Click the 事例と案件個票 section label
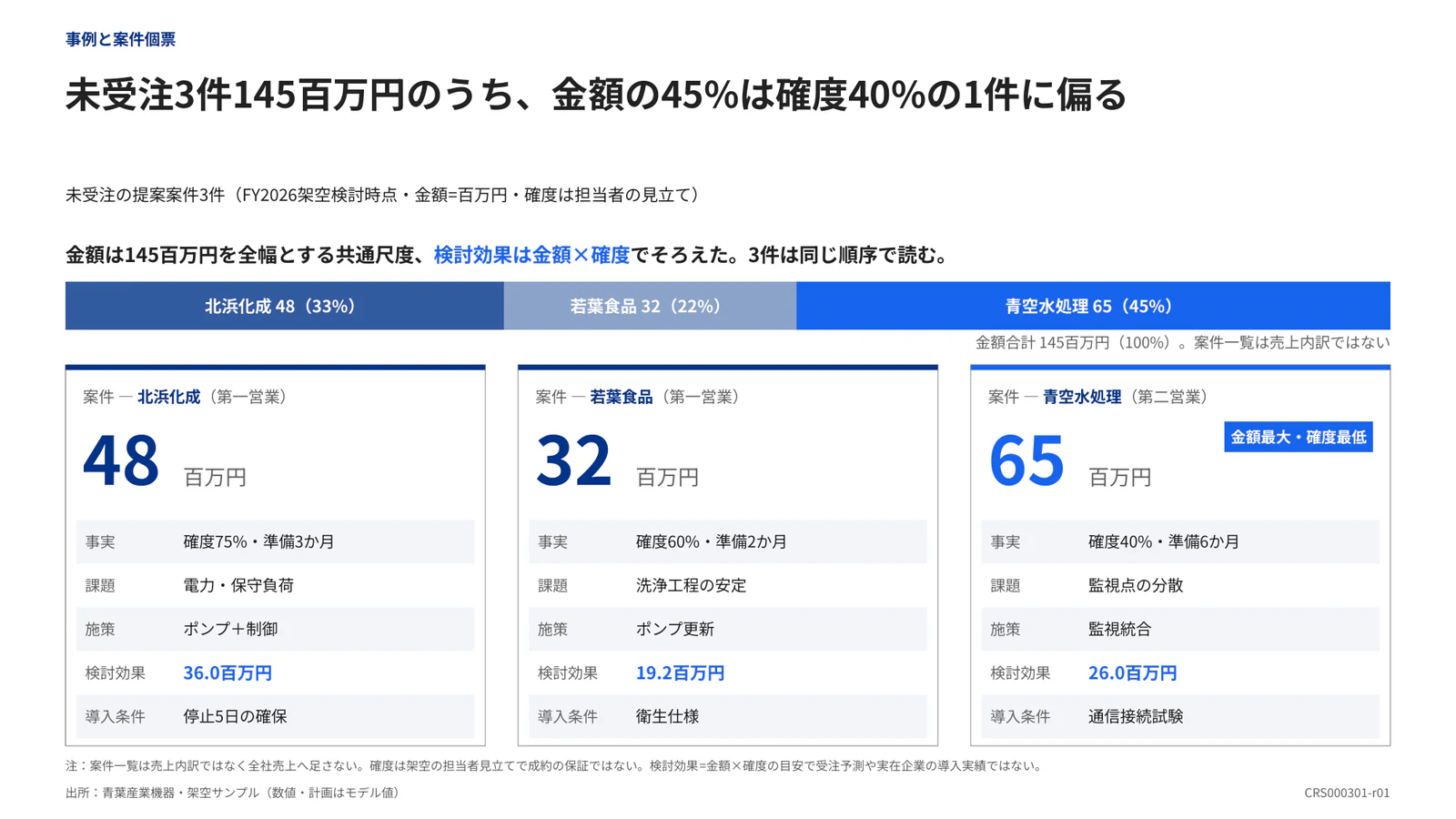 click(120, 39)
